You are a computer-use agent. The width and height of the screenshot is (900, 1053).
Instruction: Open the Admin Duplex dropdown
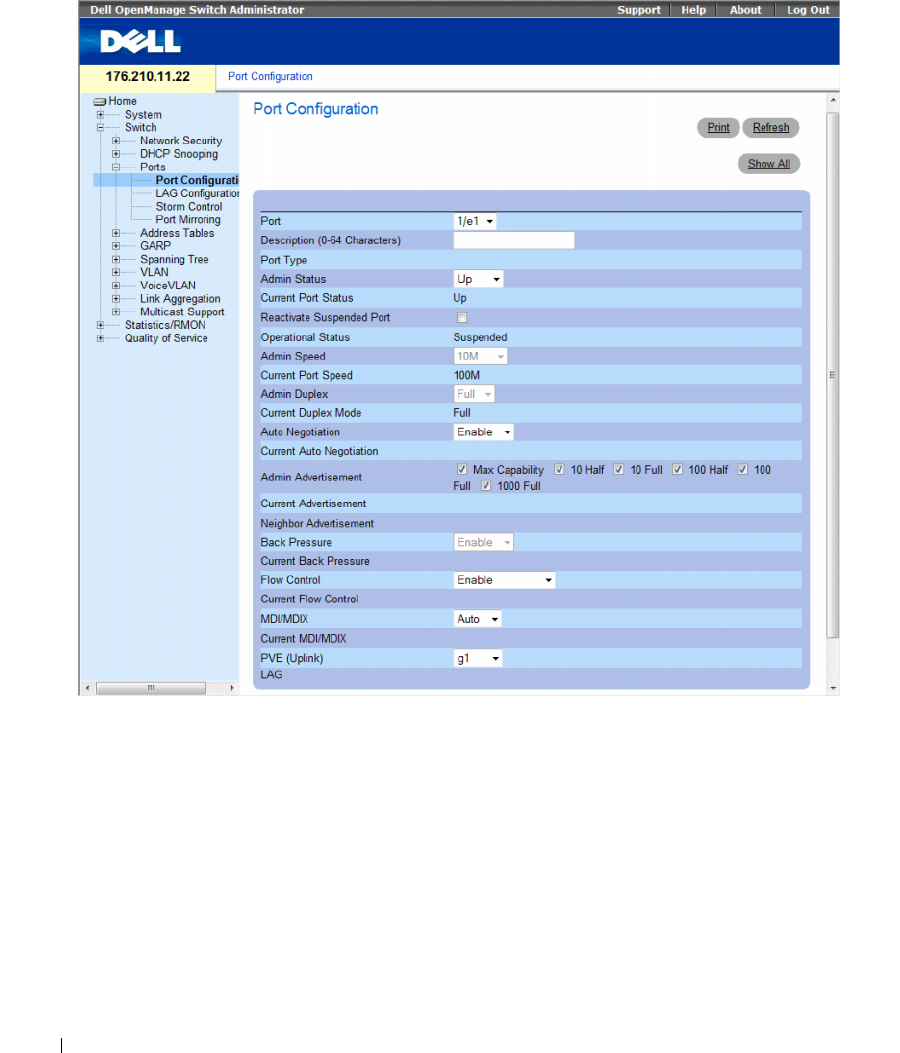coord(474,394)
